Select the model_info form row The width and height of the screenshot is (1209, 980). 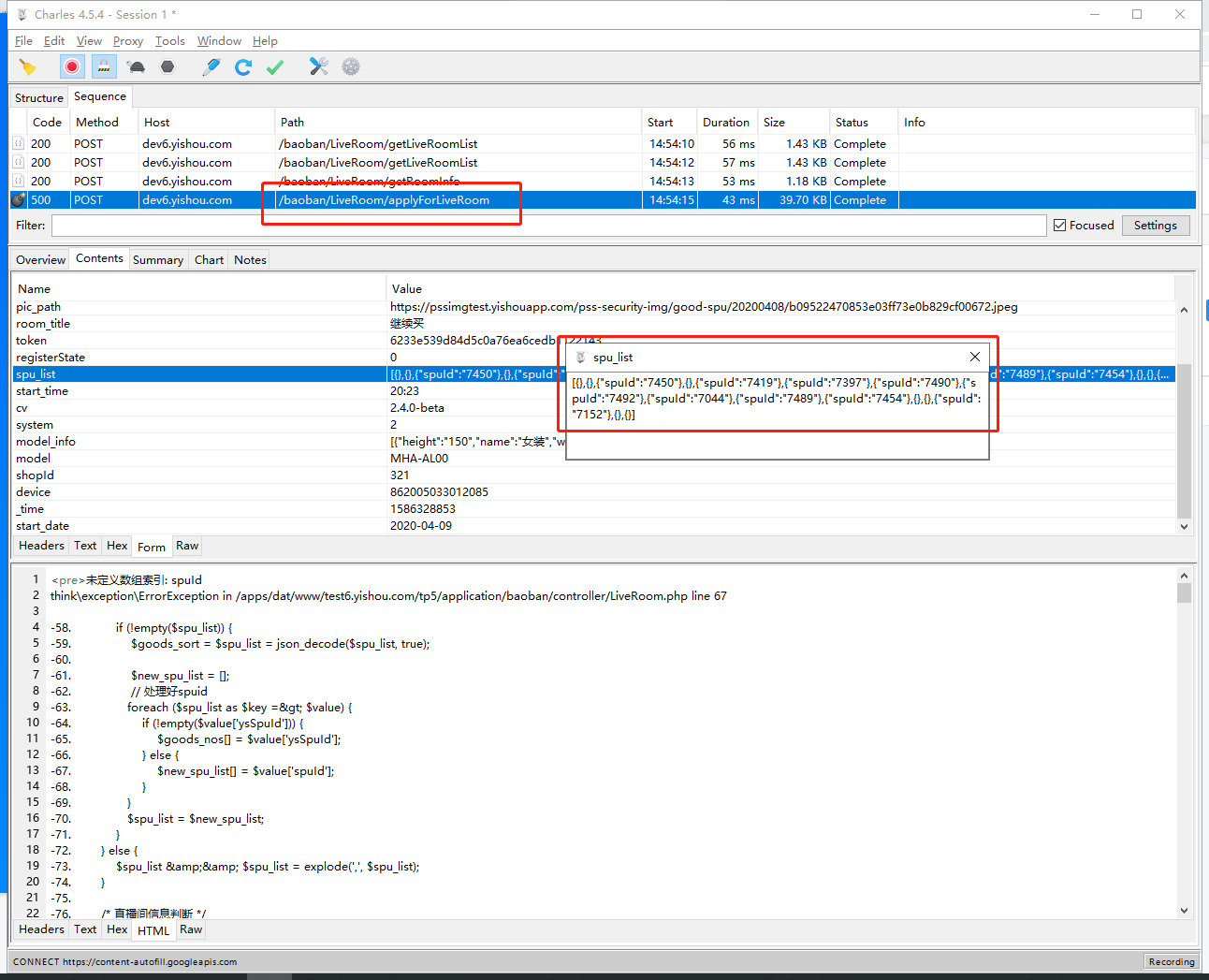pyautogui.click(x=593, y=442)
